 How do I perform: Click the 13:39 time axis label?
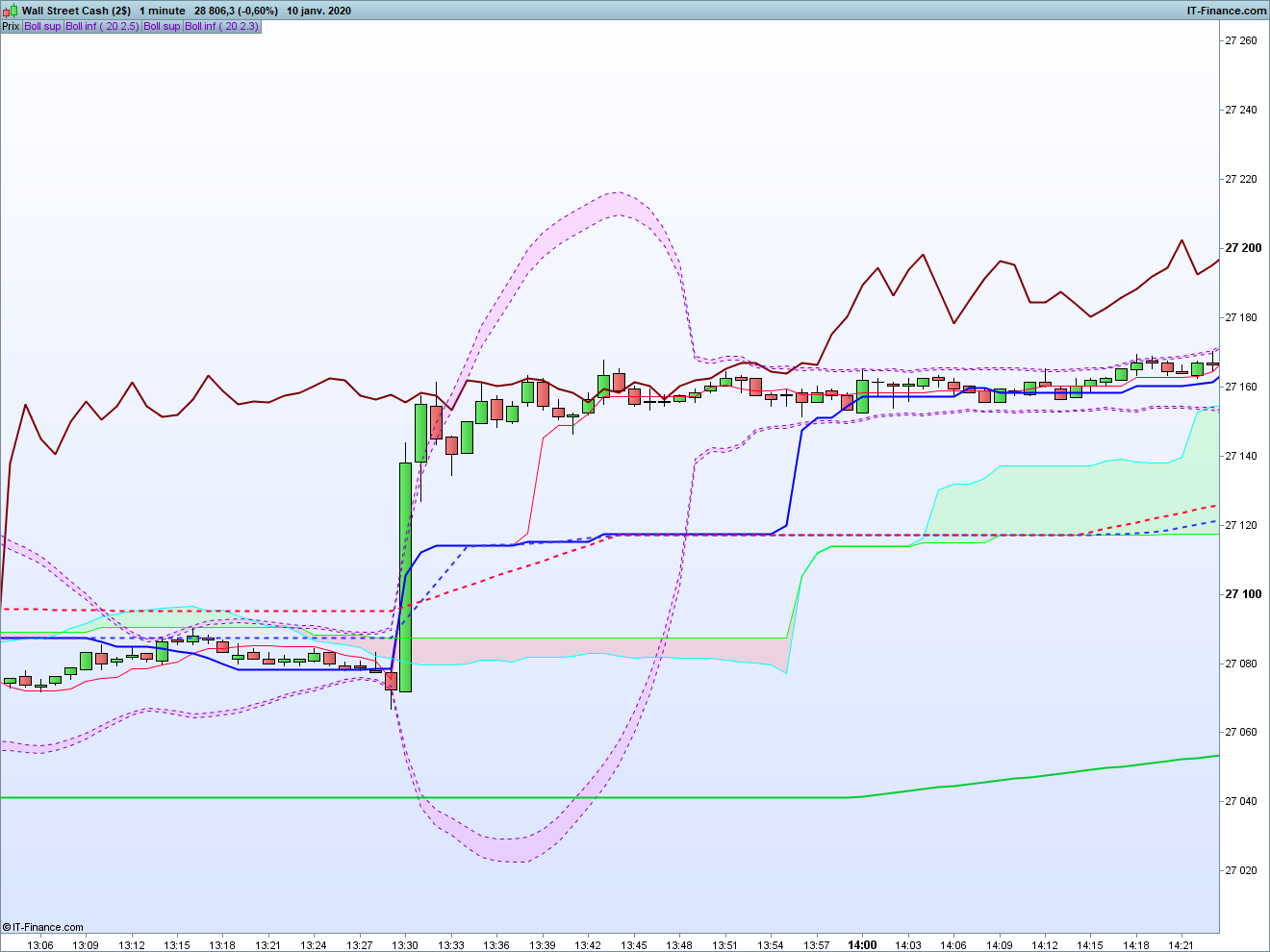[543, 945]
